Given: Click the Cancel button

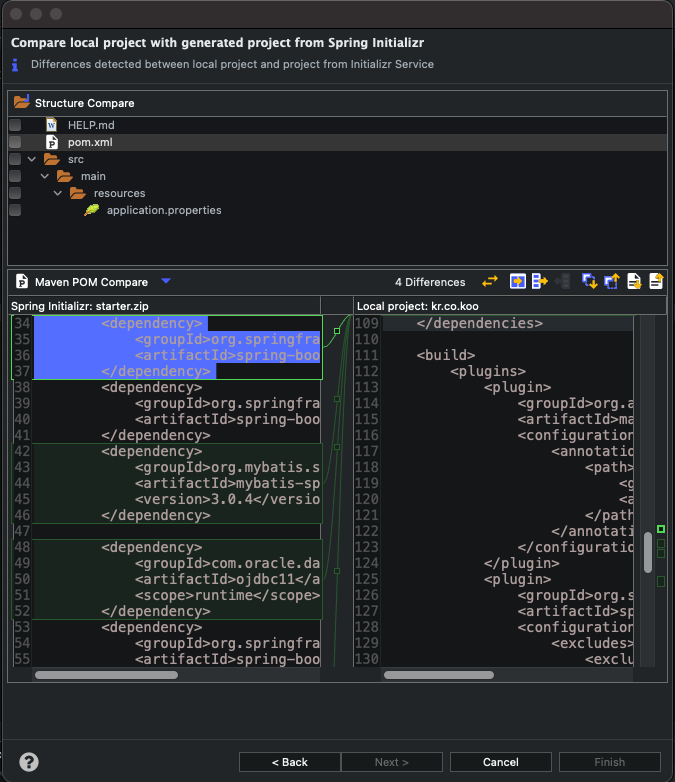Looking at the screenshot, I should point(500,762).
